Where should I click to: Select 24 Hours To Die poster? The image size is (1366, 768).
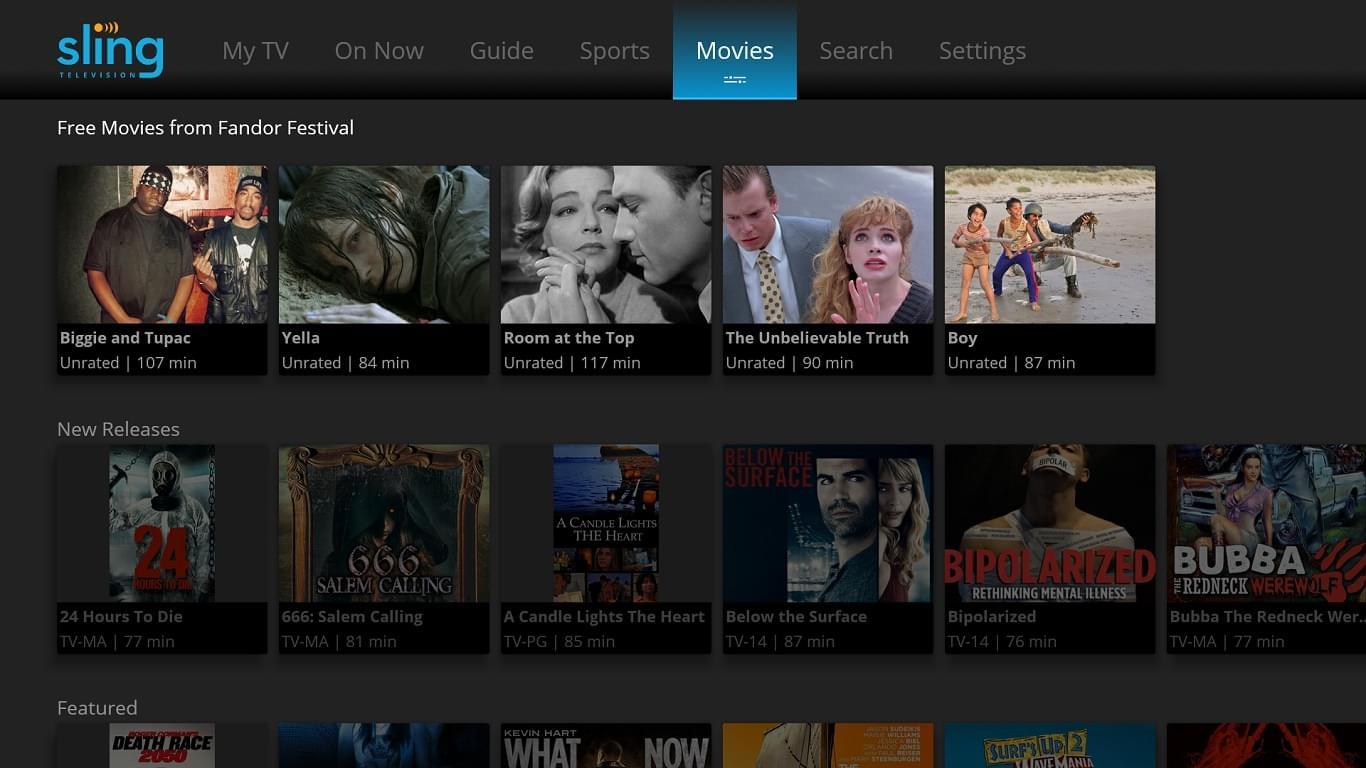tap(162, 549)
